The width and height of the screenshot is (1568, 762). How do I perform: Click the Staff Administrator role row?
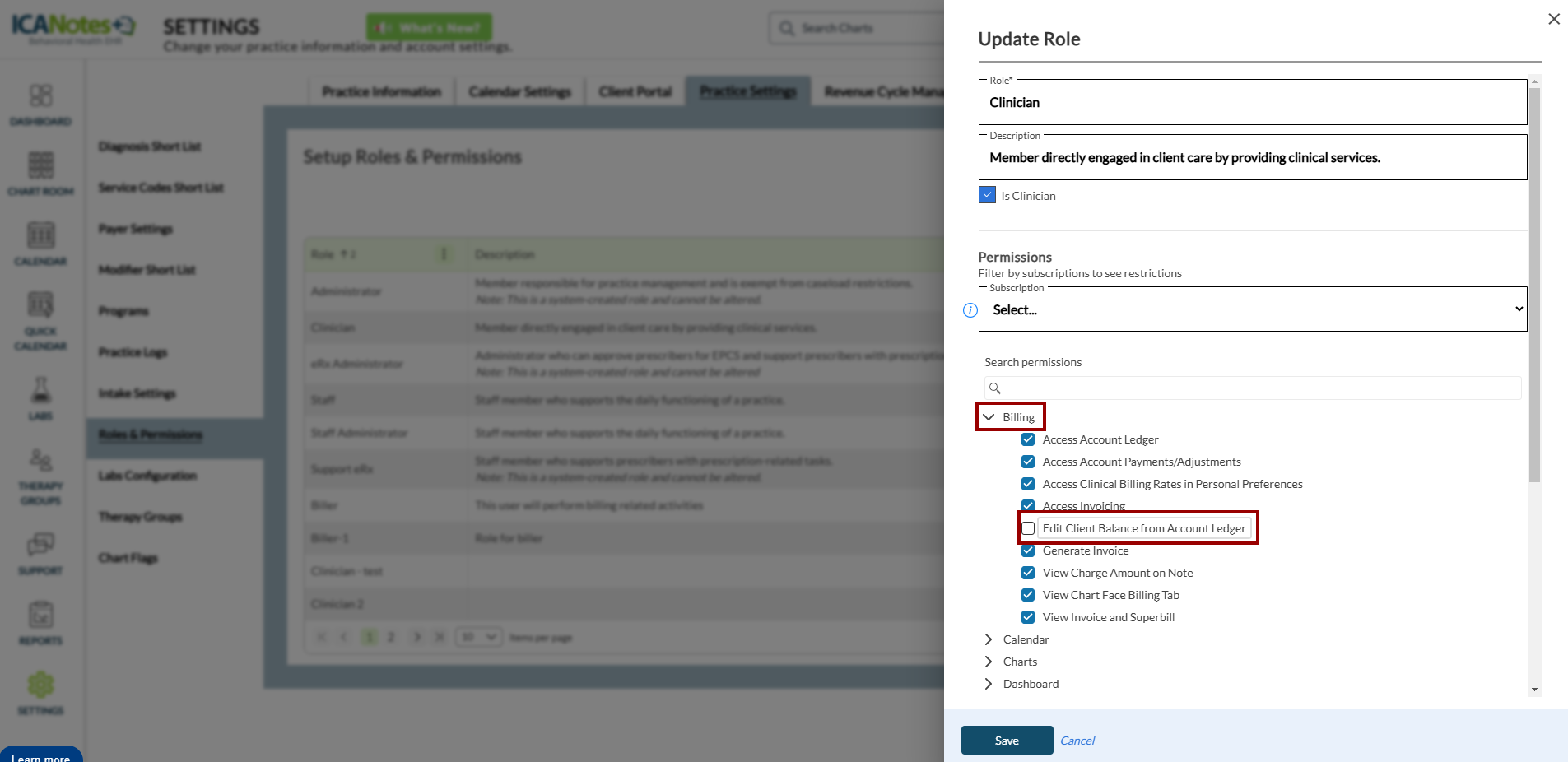624,433
